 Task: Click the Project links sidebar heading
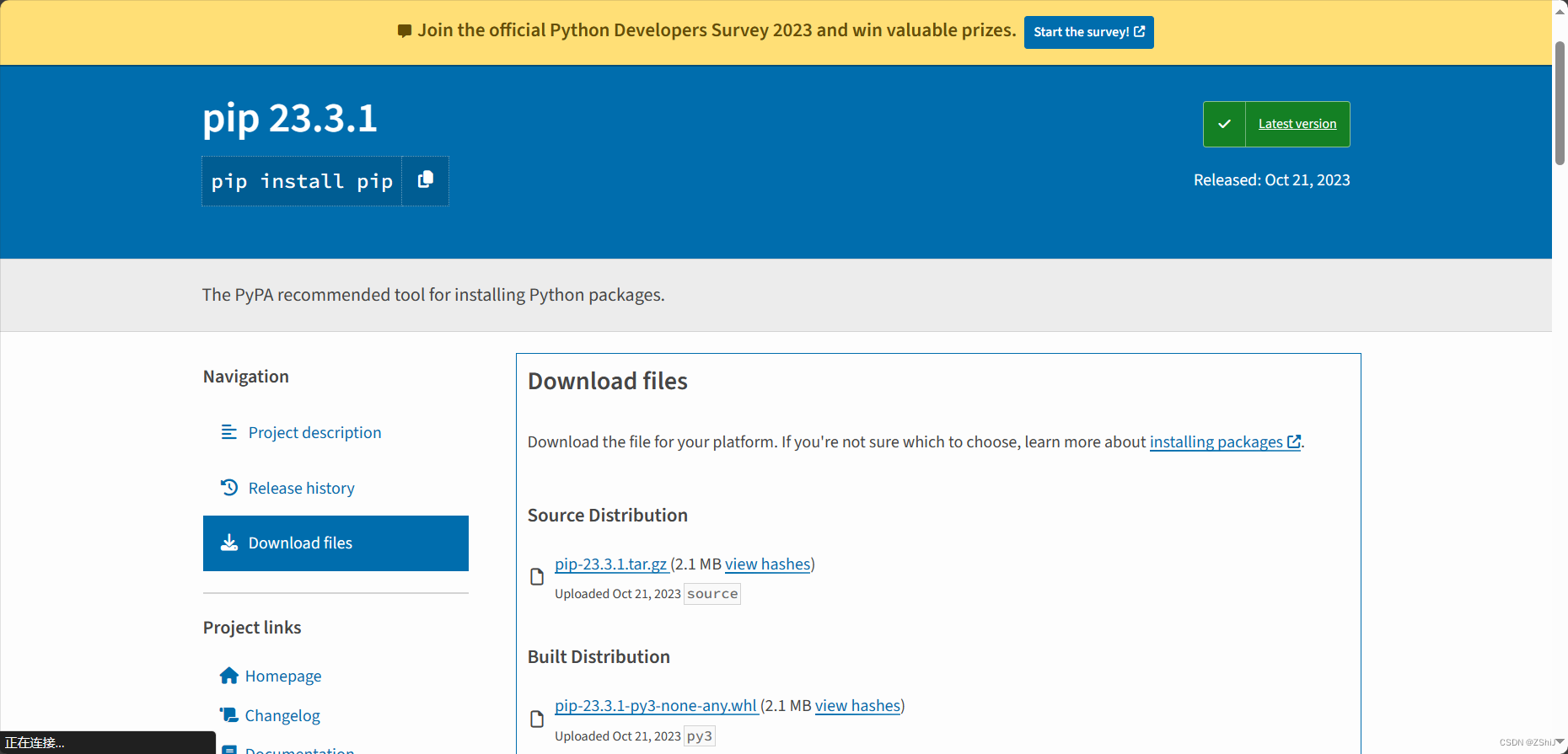[x=252, y=628]
